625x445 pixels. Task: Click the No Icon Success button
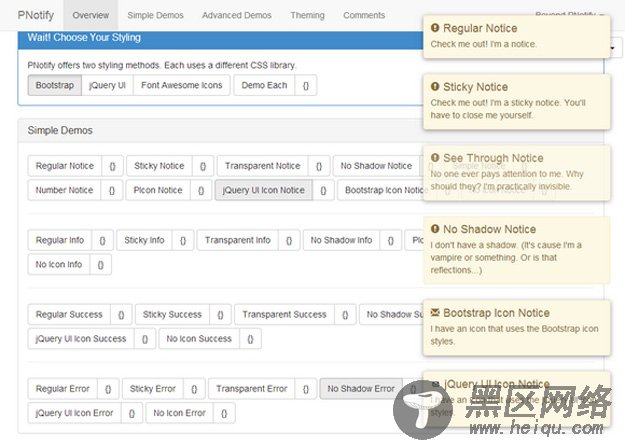pyautogui.click(x=199, y=339)
